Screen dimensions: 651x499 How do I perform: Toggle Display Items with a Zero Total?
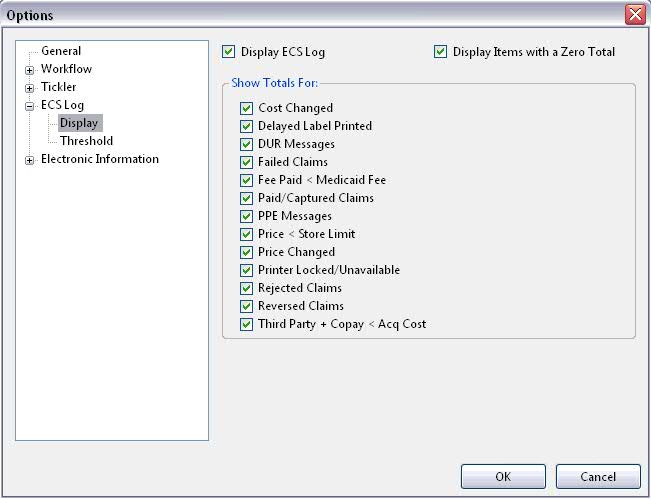coord(440,52)
